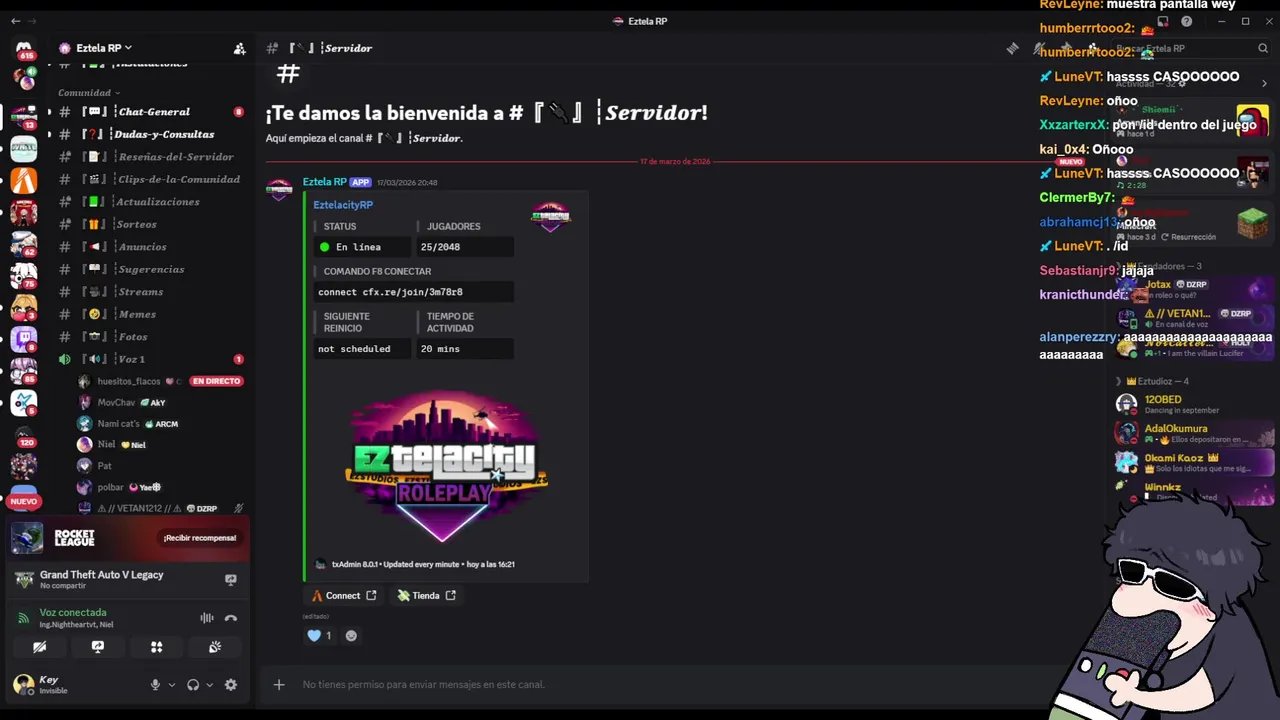The image size is (1280, 720).
Task: Click the Help question mark icon
Action: coord(1186,21)
